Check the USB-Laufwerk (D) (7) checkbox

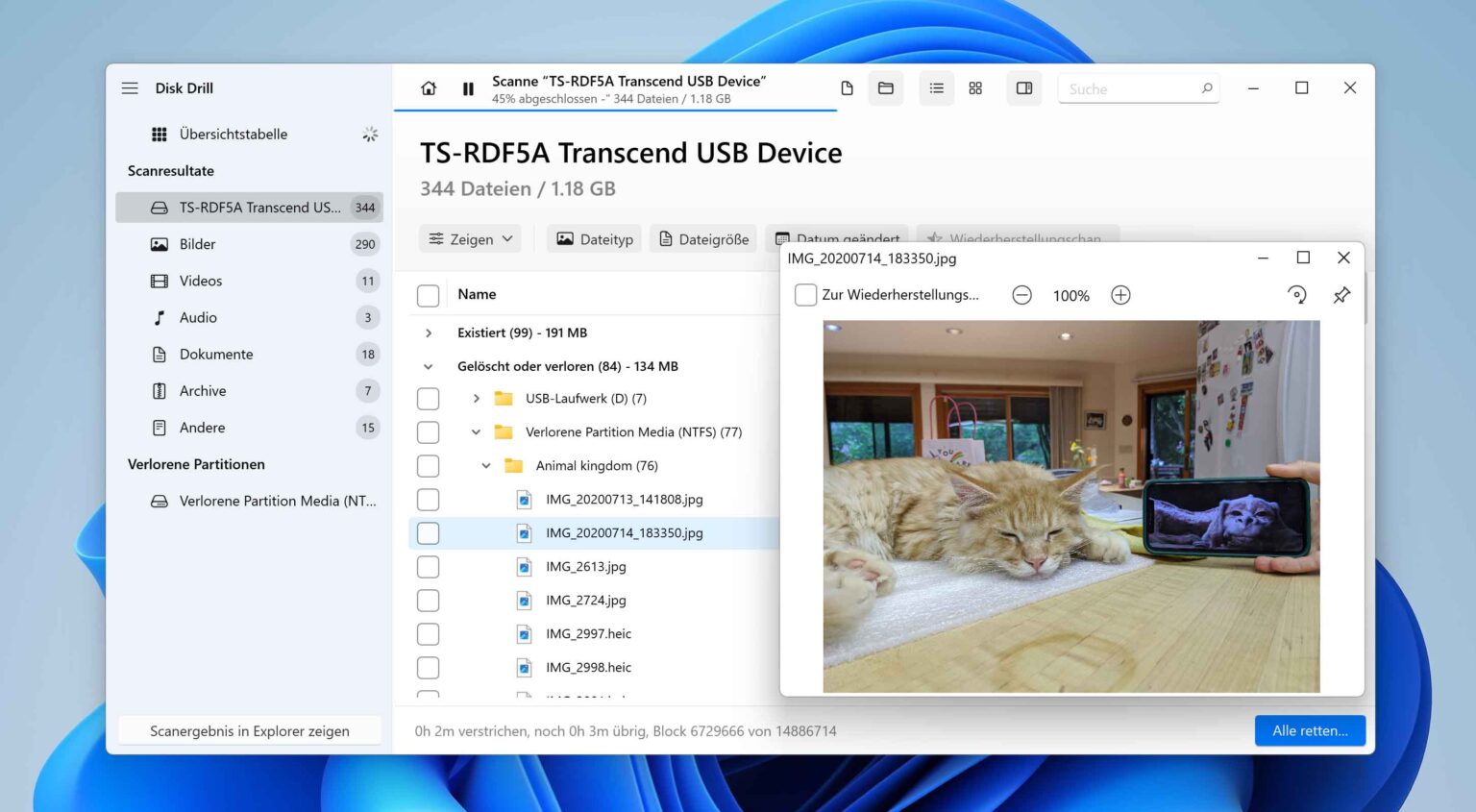point(429,399)
